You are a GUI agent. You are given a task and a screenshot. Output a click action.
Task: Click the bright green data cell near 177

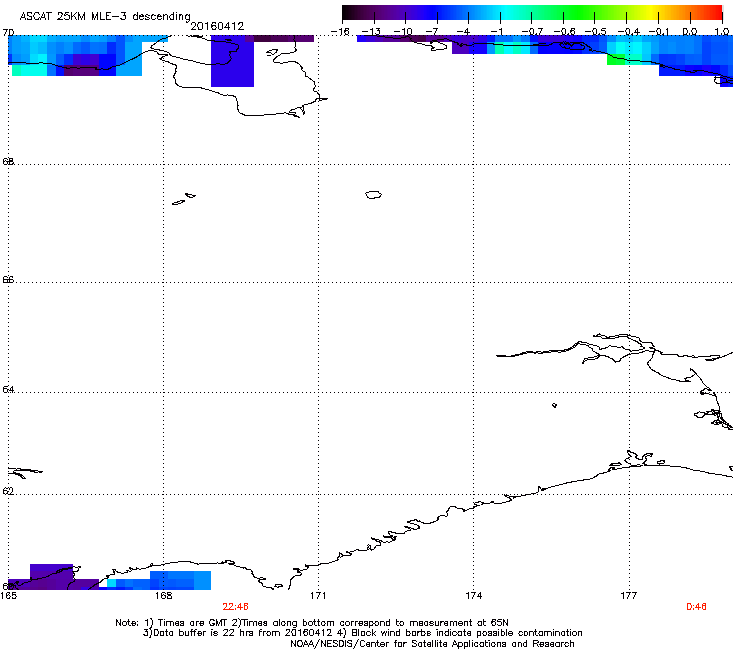coord(616,60)
